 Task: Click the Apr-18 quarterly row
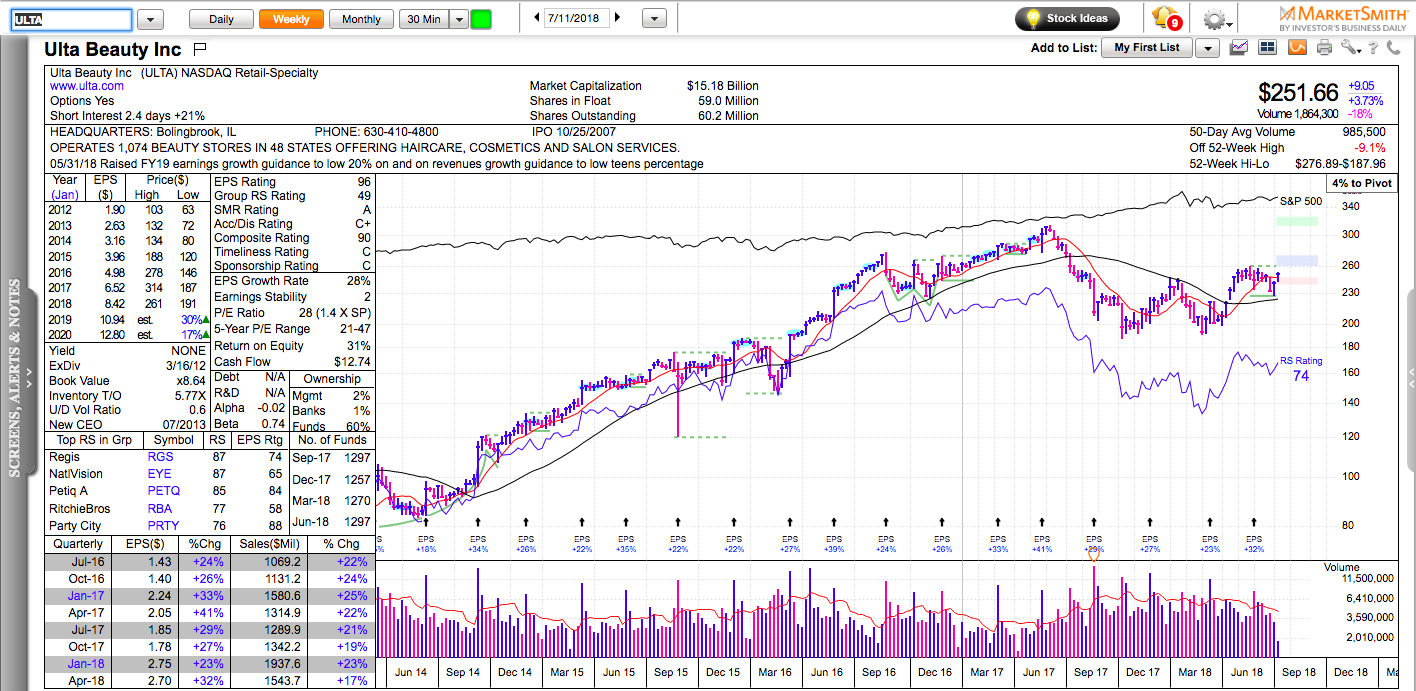click(x=210, y=680)
